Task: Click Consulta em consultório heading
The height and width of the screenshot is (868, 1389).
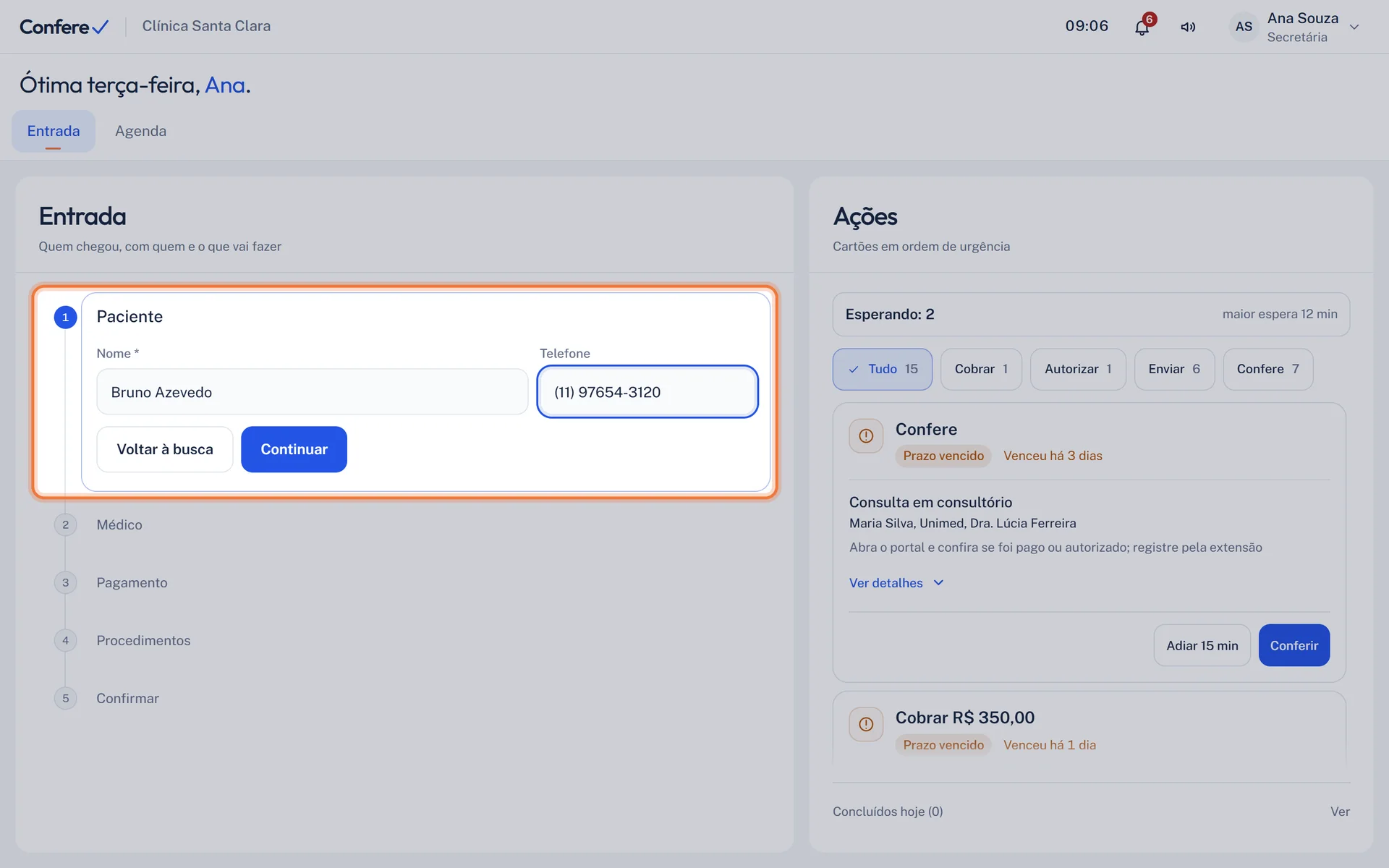Action: [930, 502]
